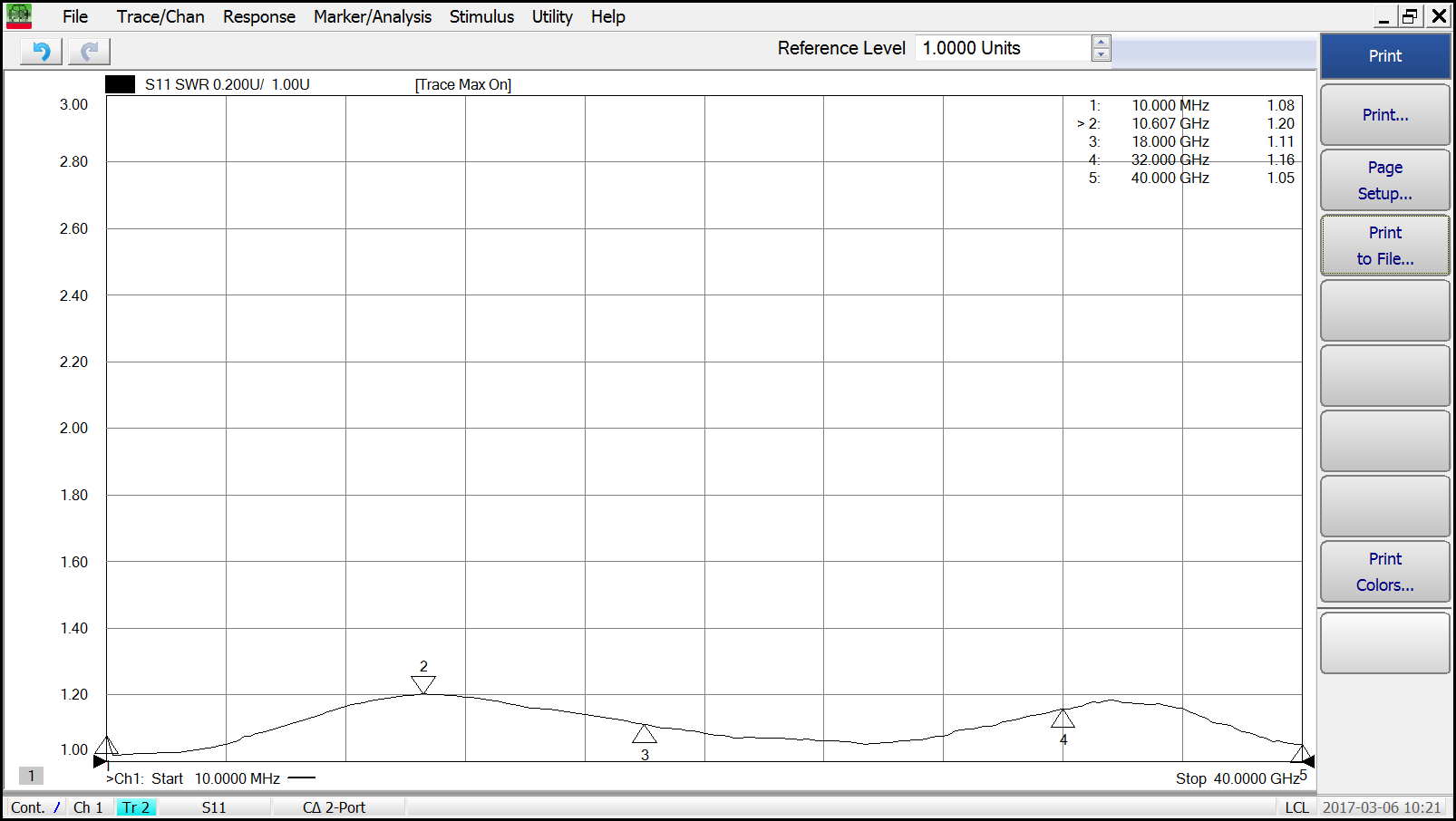1456x821 pixels.
Task: Open the Response menu
Action: point(259,16)
